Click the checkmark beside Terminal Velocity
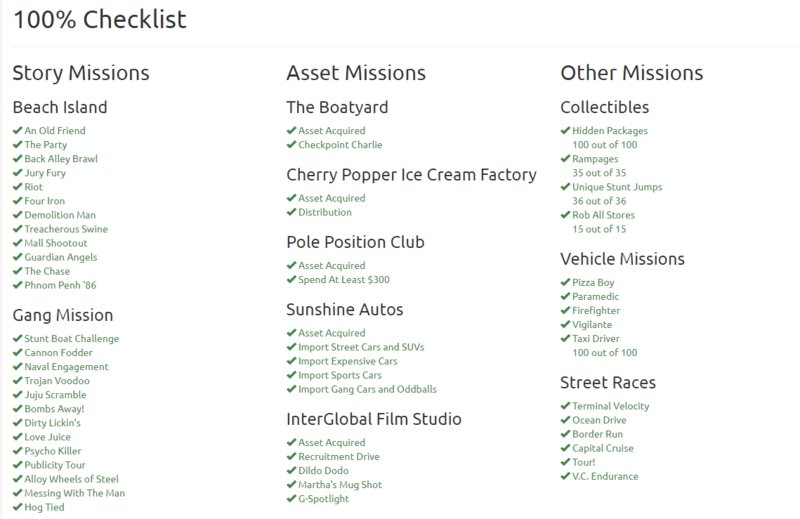The height and width of the screenshot is (519, 800). tap(565, 406)
